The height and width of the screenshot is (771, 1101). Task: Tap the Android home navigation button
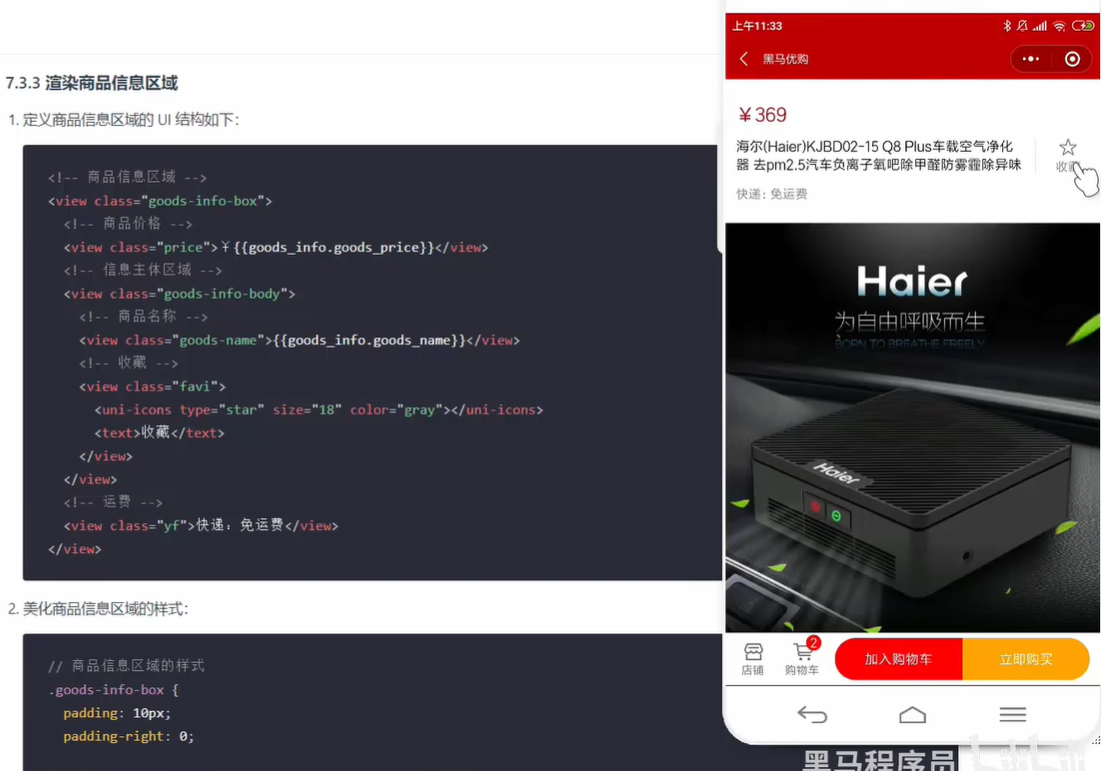[x=912, y=715]
